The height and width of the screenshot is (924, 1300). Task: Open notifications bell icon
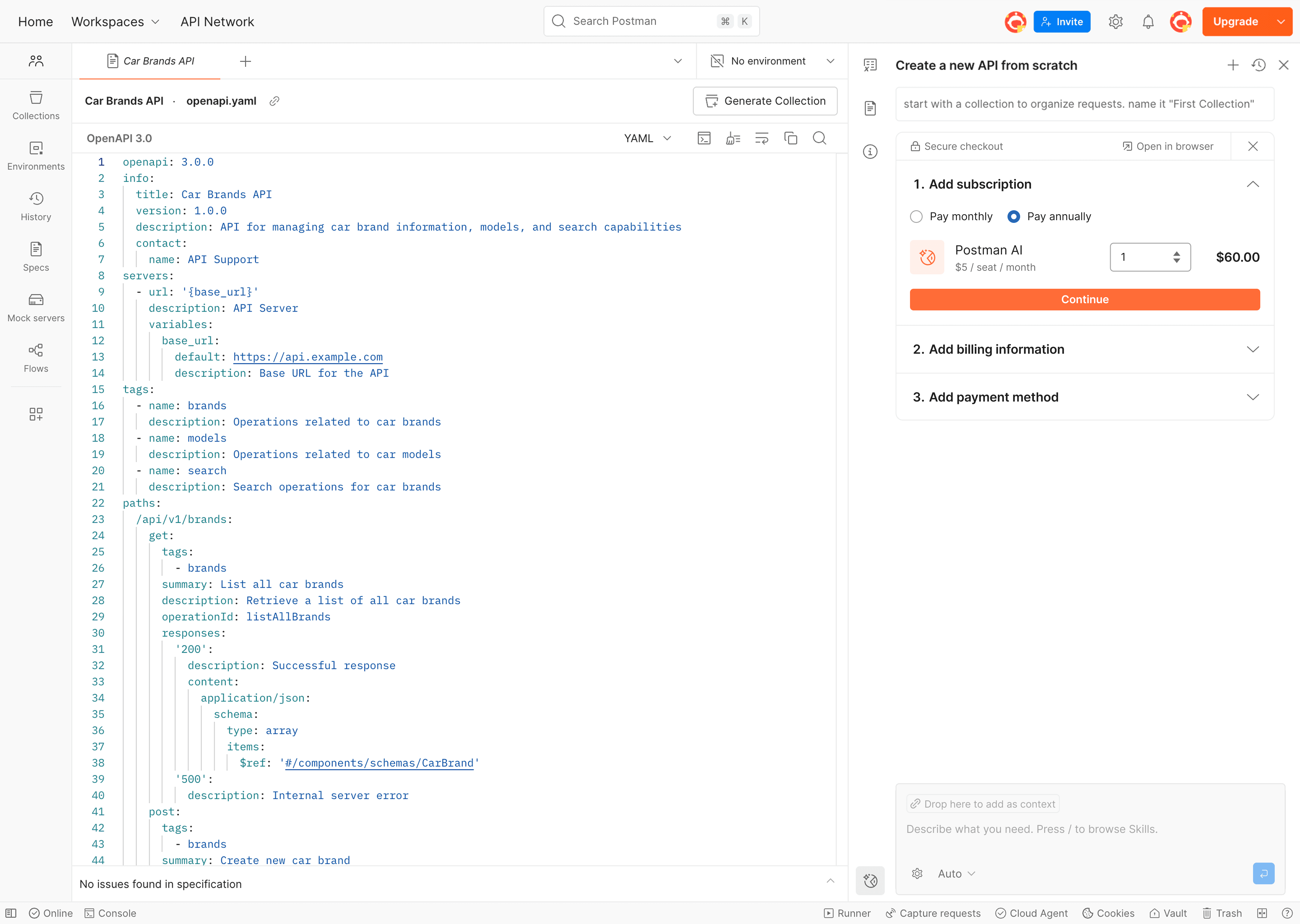1148,22
